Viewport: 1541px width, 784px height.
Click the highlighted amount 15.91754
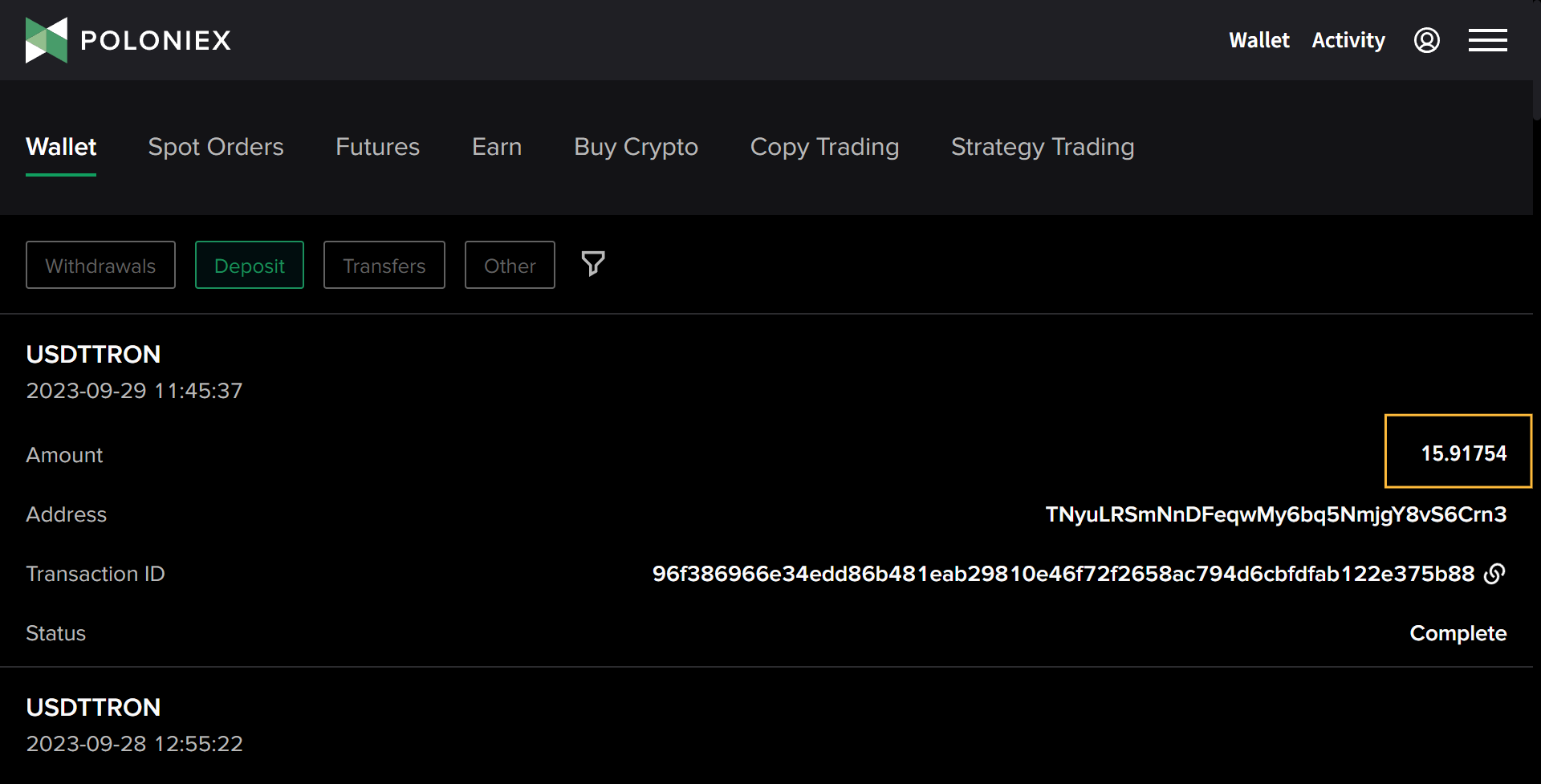coord(1463,453)
